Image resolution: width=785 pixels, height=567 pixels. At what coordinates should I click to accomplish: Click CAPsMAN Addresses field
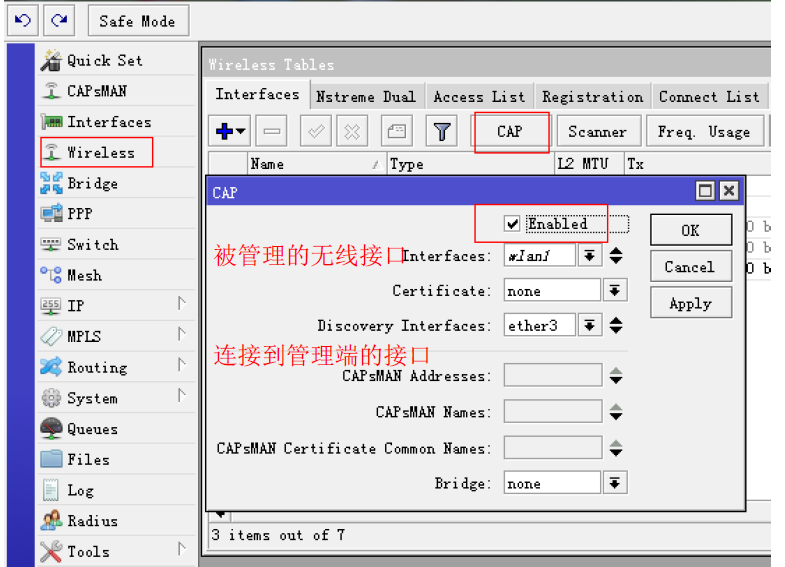point(553,375)
